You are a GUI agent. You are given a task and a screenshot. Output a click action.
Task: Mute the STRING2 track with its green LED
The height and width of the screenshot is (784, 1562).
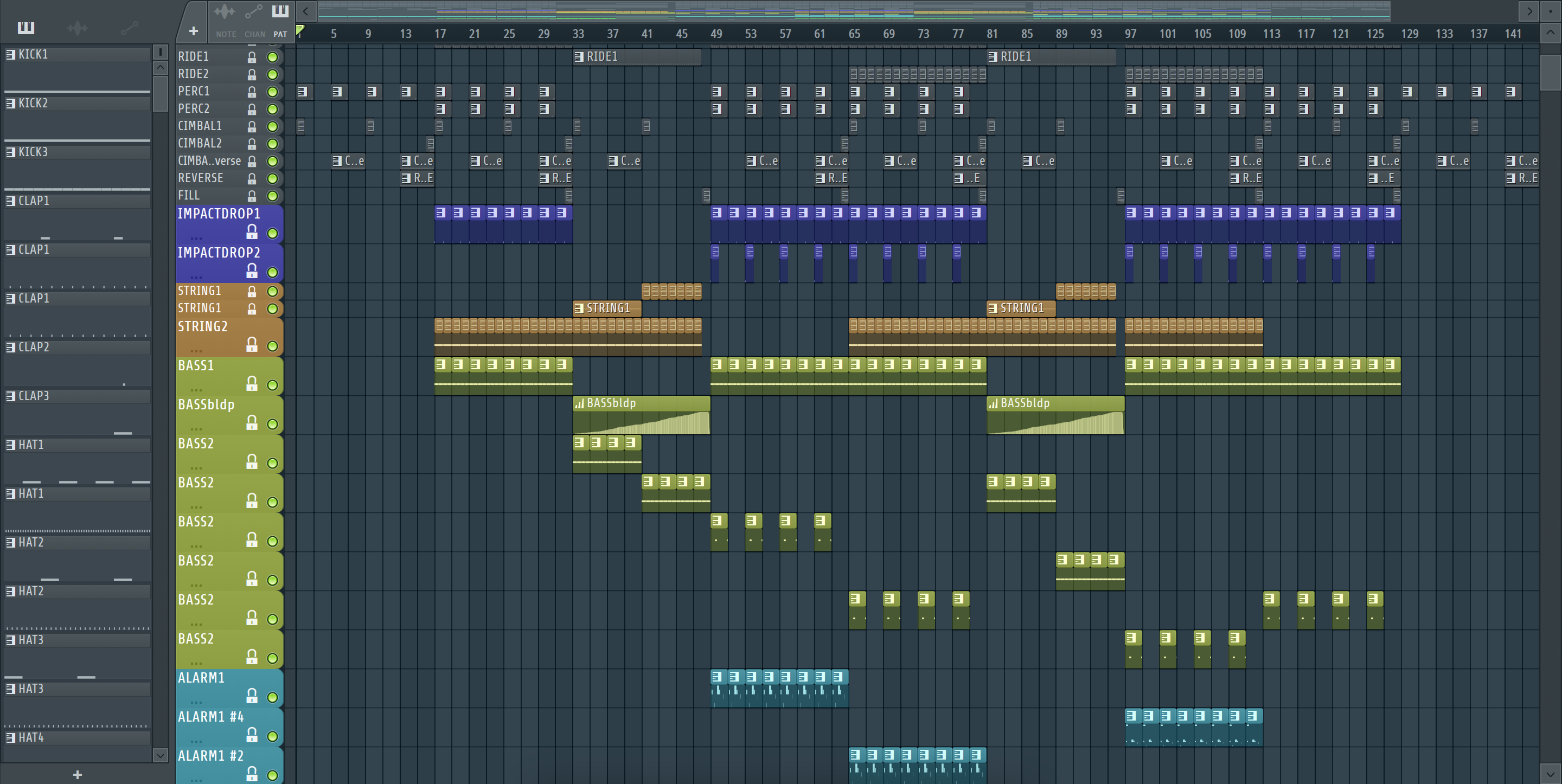click(273, 346)
